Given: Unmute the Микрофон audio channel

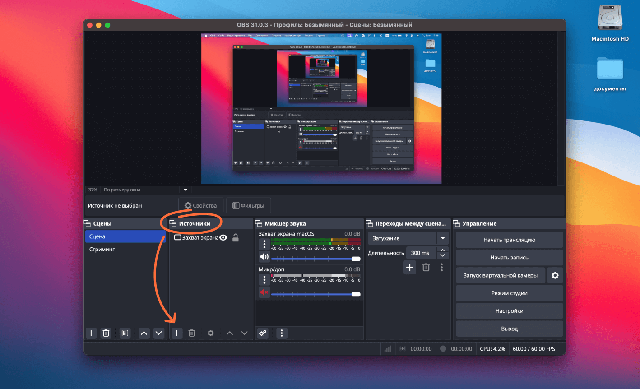Looking at the screenshot, I should (x=264, y=293).
